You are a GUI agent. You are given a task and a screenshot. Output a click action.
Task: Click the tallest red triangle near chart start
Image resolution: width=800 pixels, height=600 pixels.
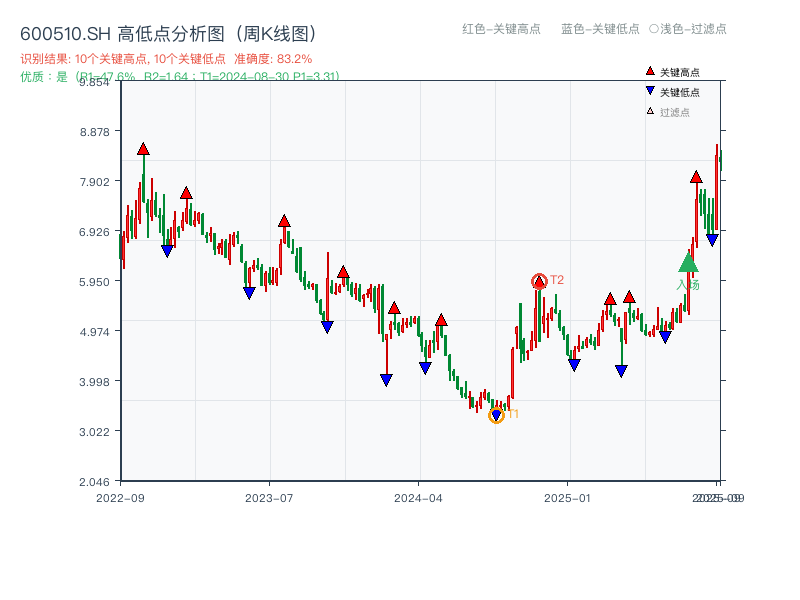point(141,149)
